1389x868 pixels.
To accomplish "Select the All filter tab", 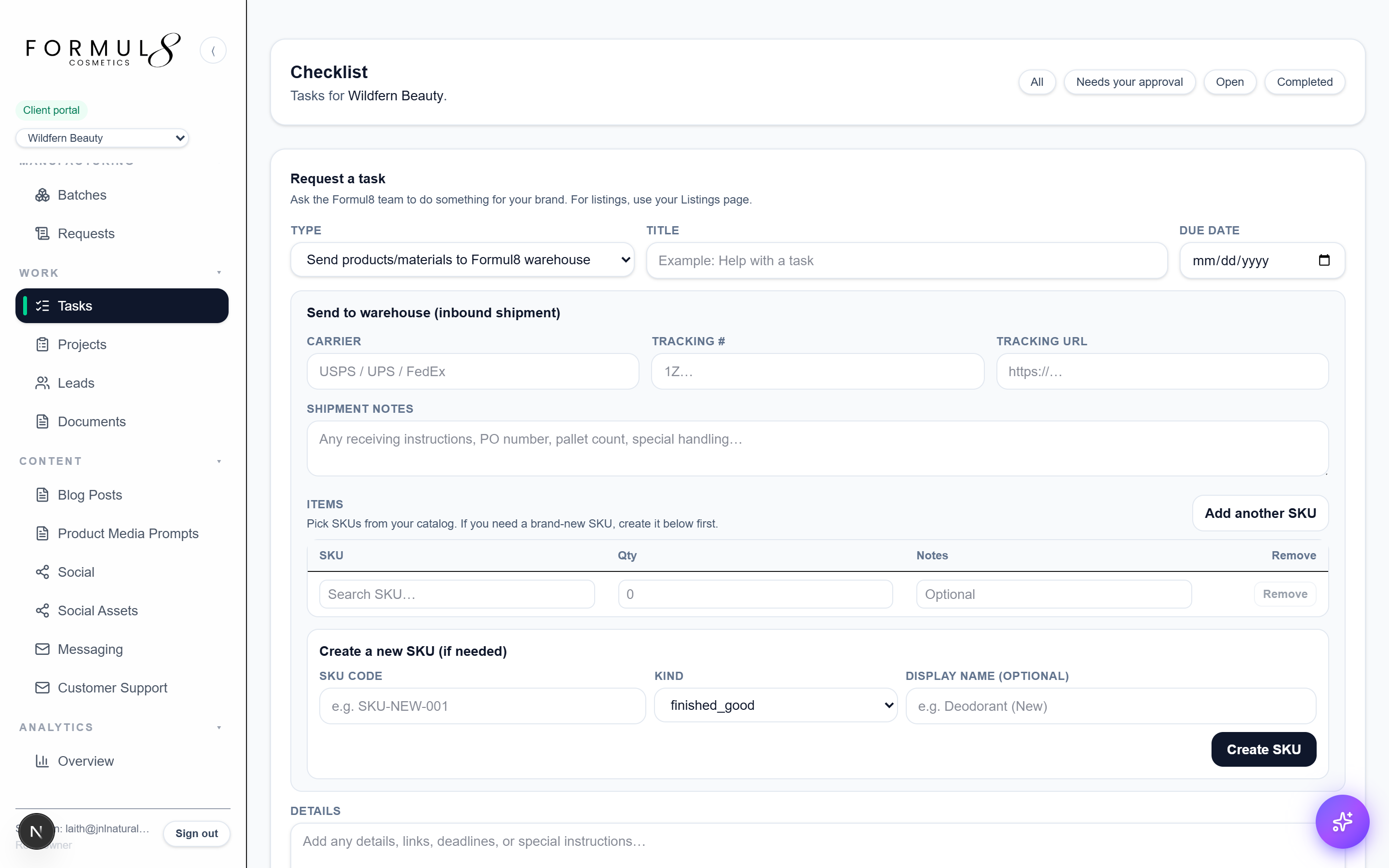I will pos(1036,82).
